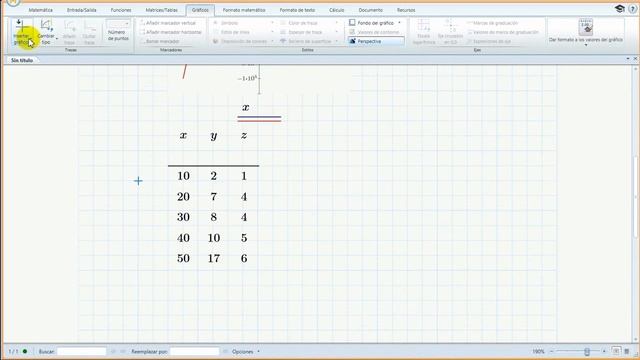Switch to the Cálculo tab
This screenshot has width=640, height=360.
(337, 10)
